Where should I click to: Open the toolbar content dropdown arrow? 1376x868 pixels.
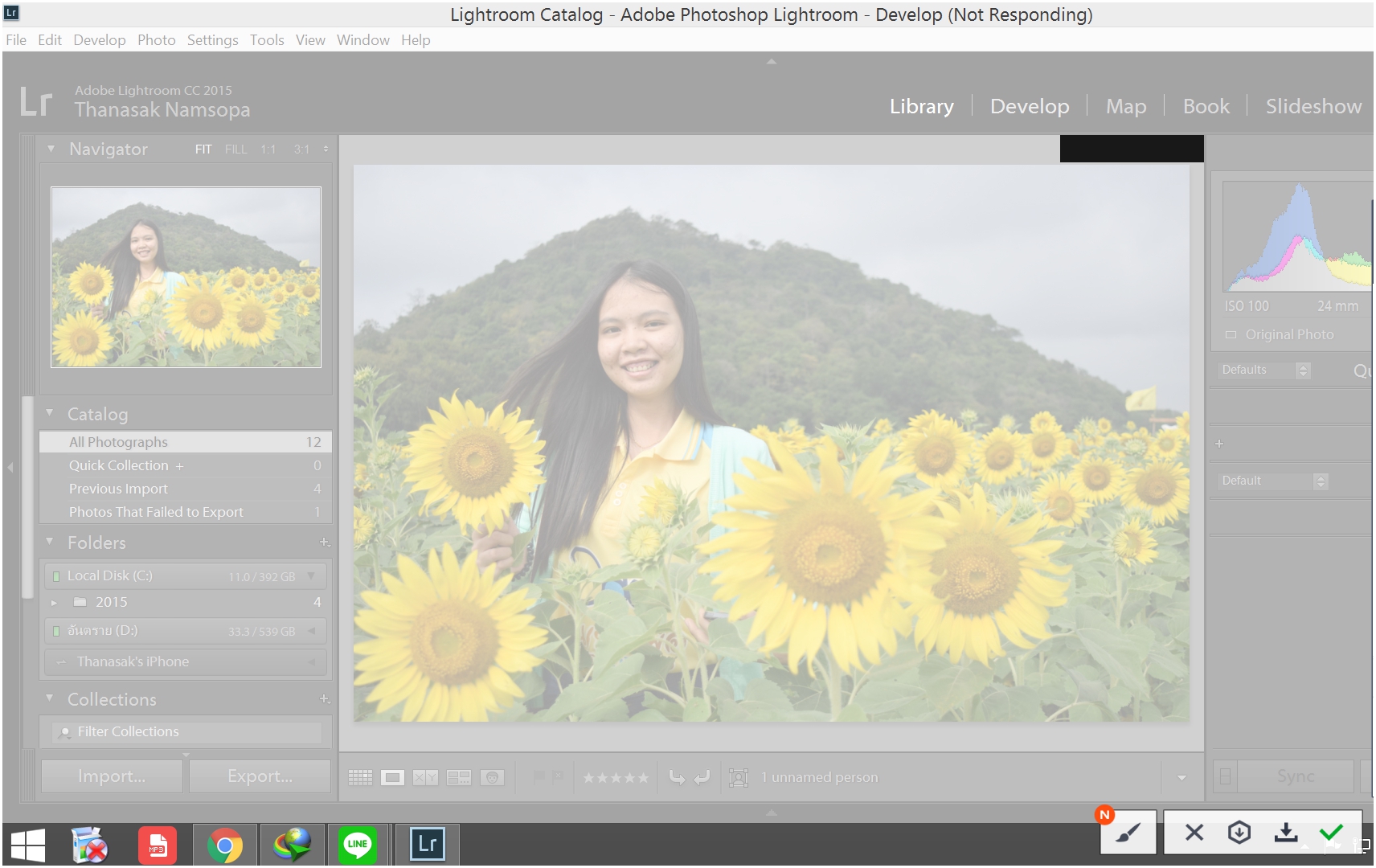click(1181, 777)
